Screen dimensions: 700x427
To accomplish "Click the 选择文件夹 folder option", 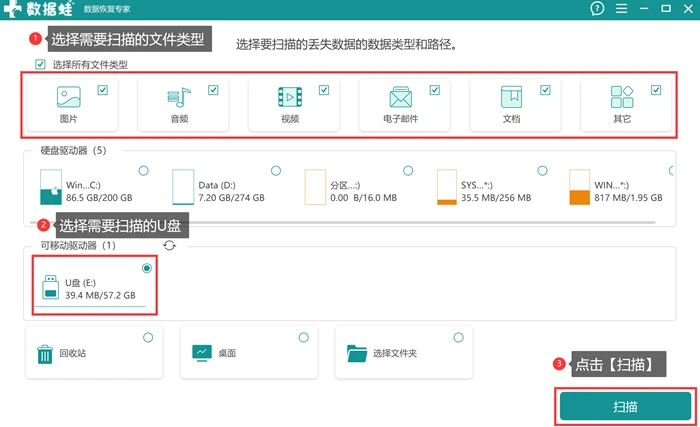I will pyautogui.click(x=404, y=352).
